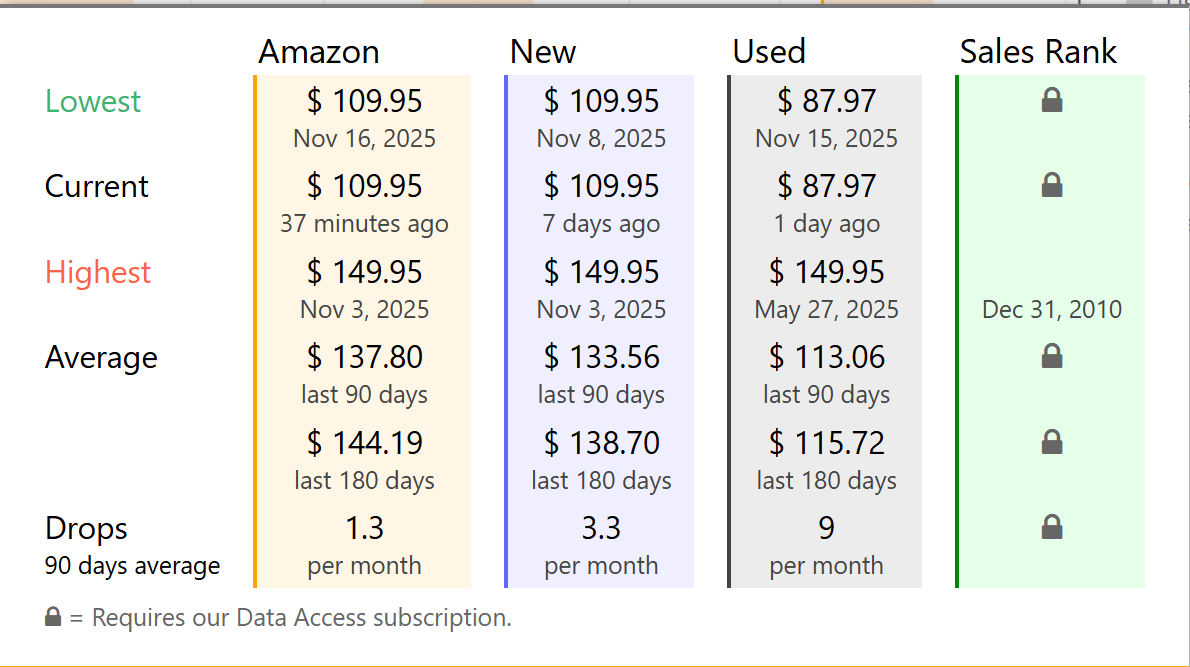The image size is (1190, 667).
Task: Click the Sales Rank lock for 180 days average
Action: point(1051,442)
